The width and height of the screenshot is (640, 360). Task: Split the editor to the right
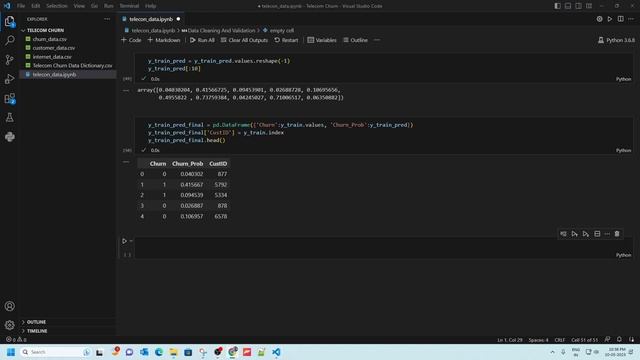coord(620,19)
